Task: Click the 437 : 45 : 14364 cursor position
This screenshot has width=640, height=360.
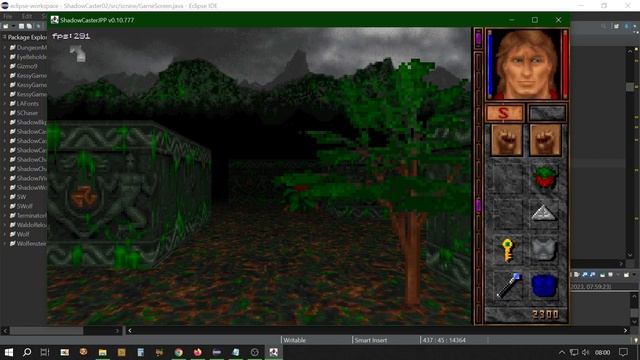Action: (444, 340)
